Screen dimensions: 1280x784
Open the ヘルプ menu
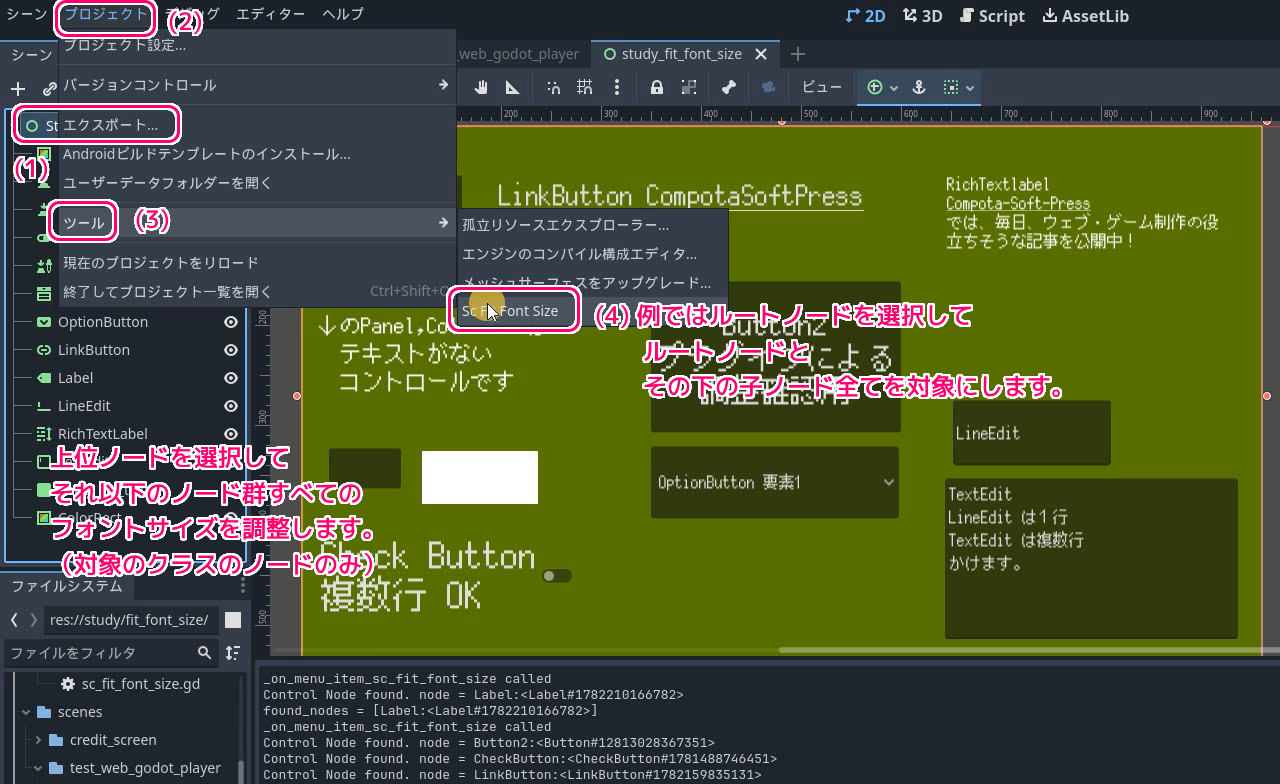click(343, 14)
